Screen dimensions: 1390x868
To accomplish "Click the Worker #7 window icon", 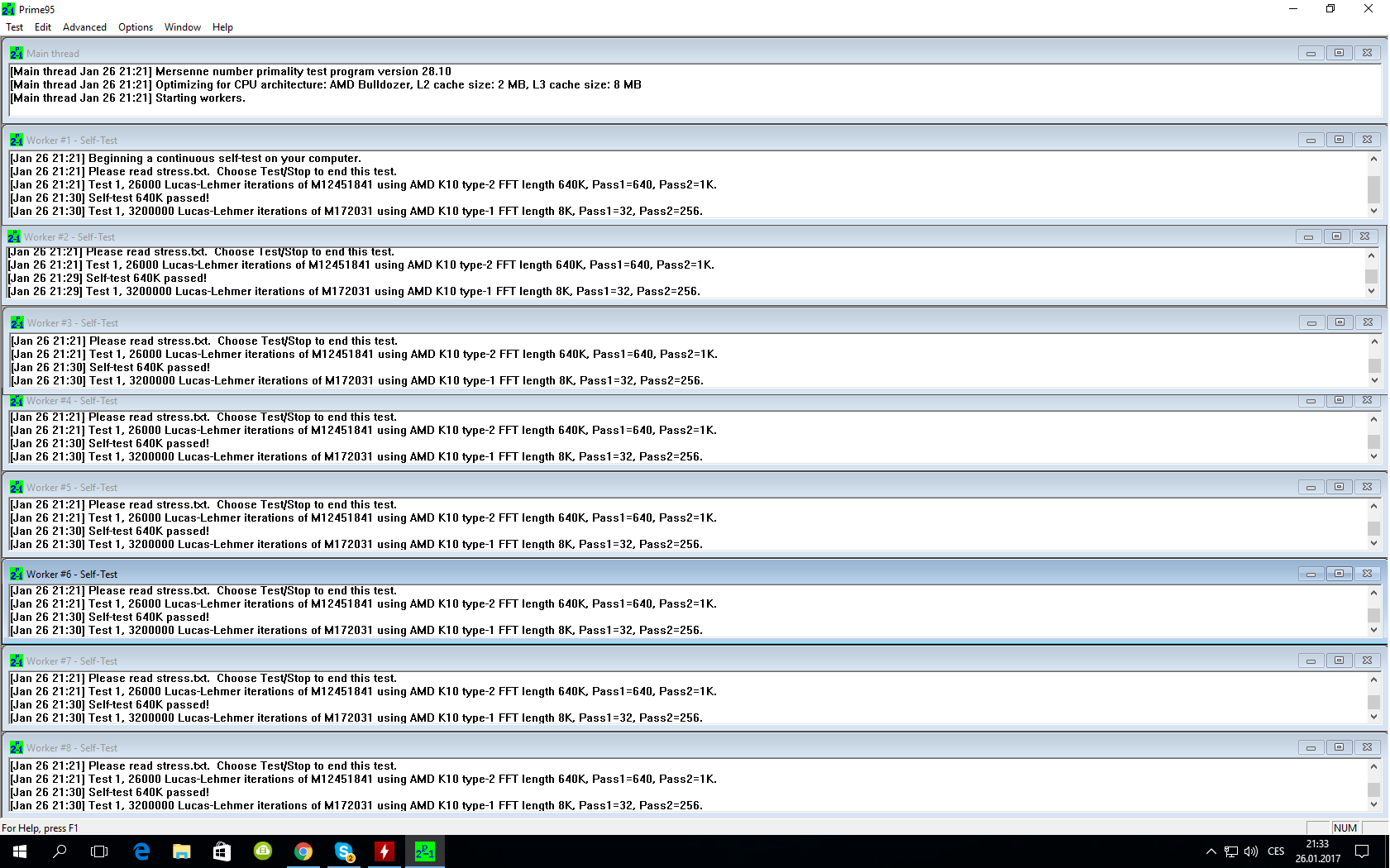I will pos(17,661).
